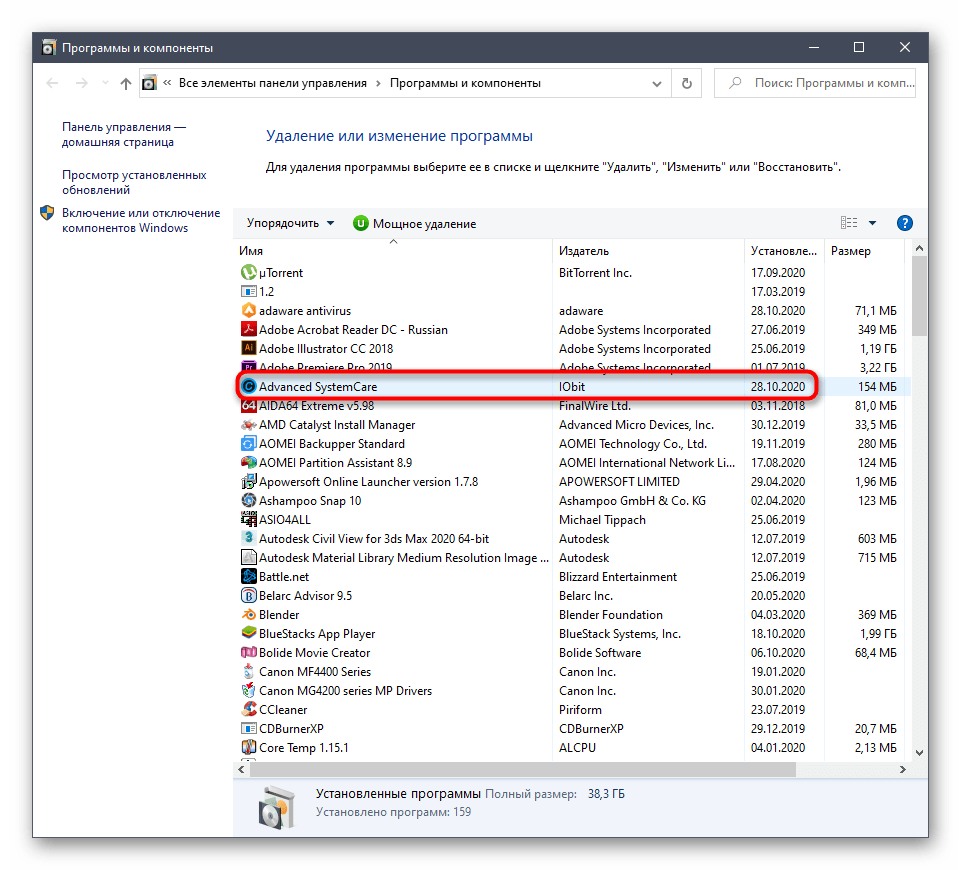Click the µTorrent program icon

point(249,273)
